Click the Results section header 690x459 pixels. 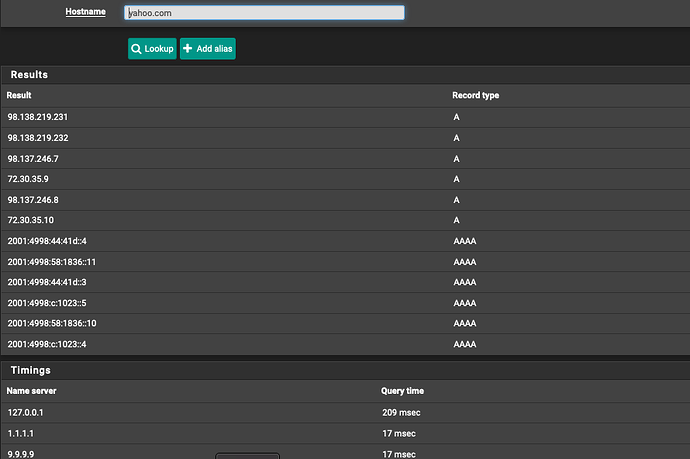coord(29,75)
